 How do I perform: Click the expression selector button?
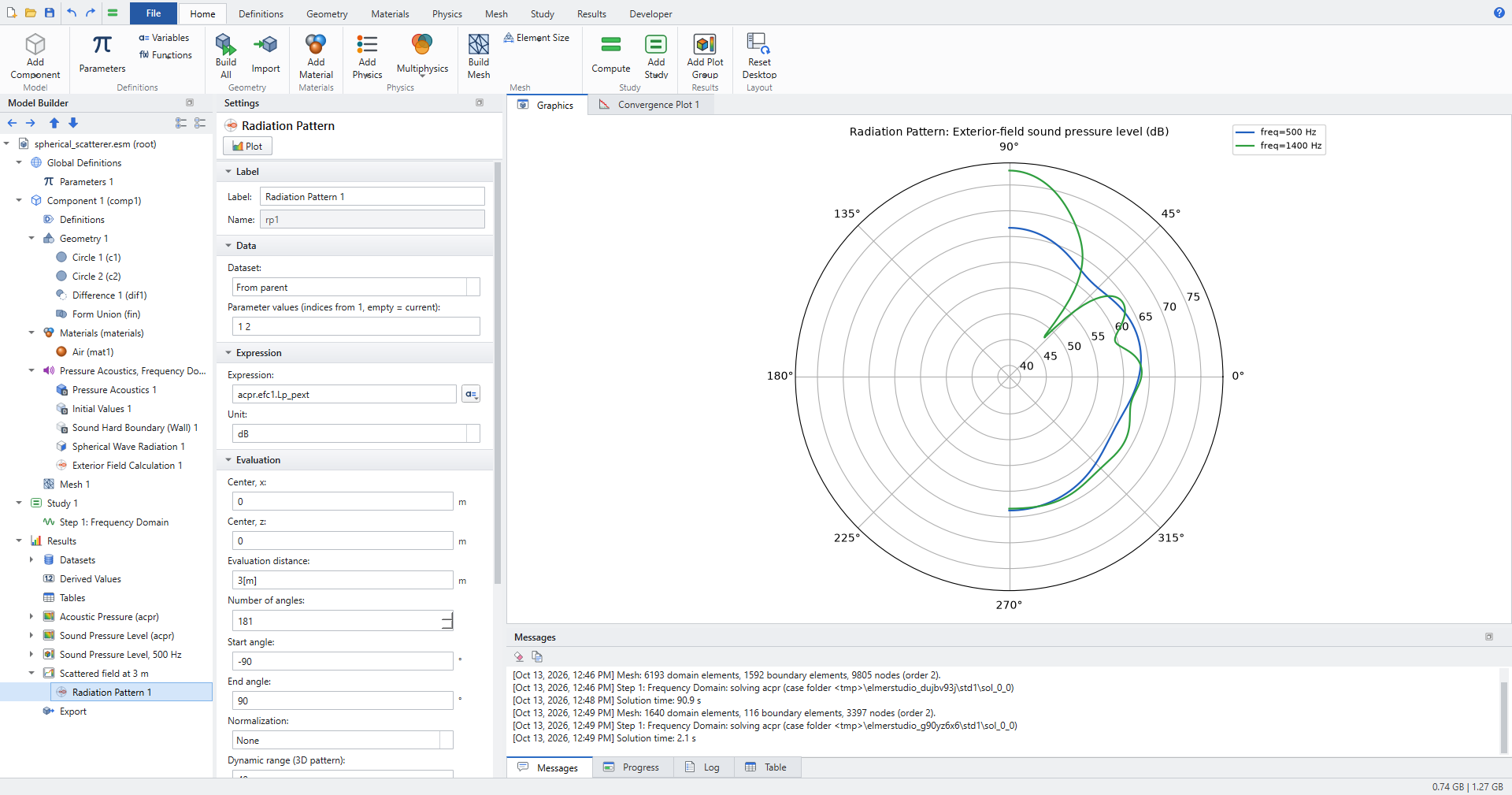pos(471,394)
